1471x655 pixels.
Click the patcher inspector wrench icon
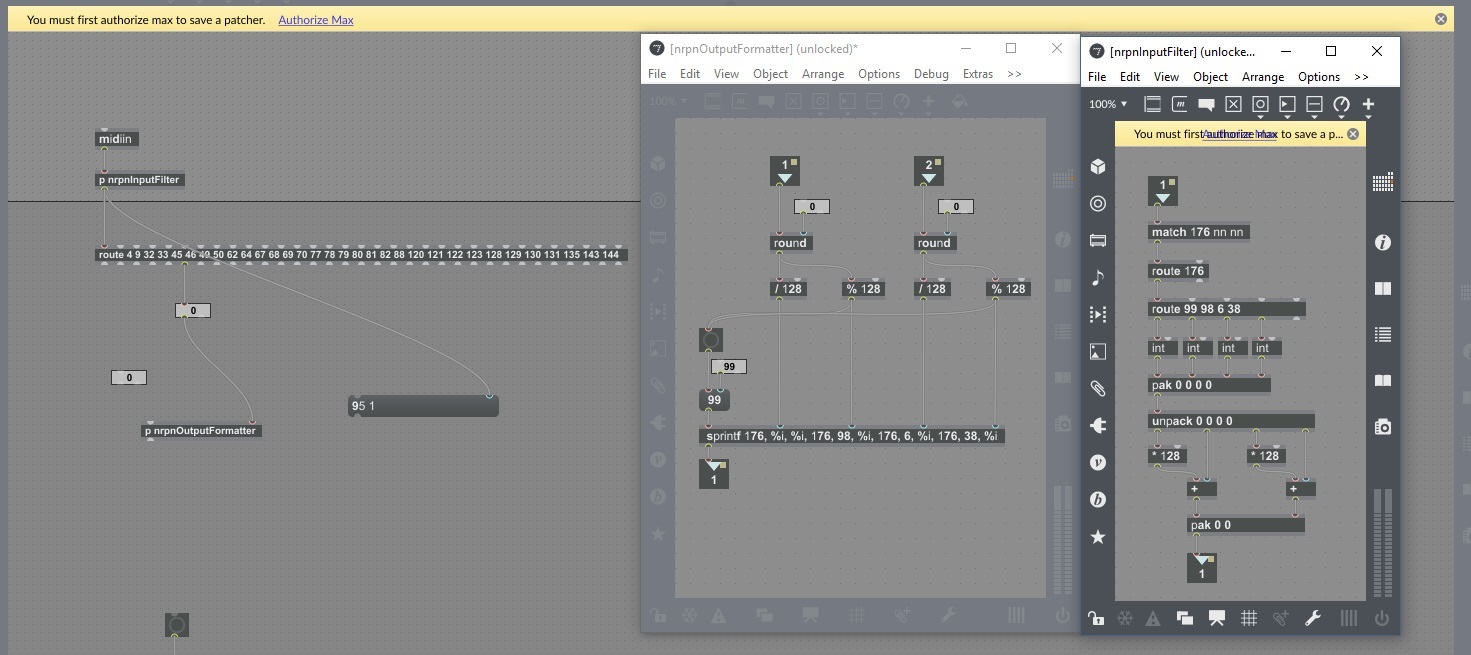(1313, 619)
